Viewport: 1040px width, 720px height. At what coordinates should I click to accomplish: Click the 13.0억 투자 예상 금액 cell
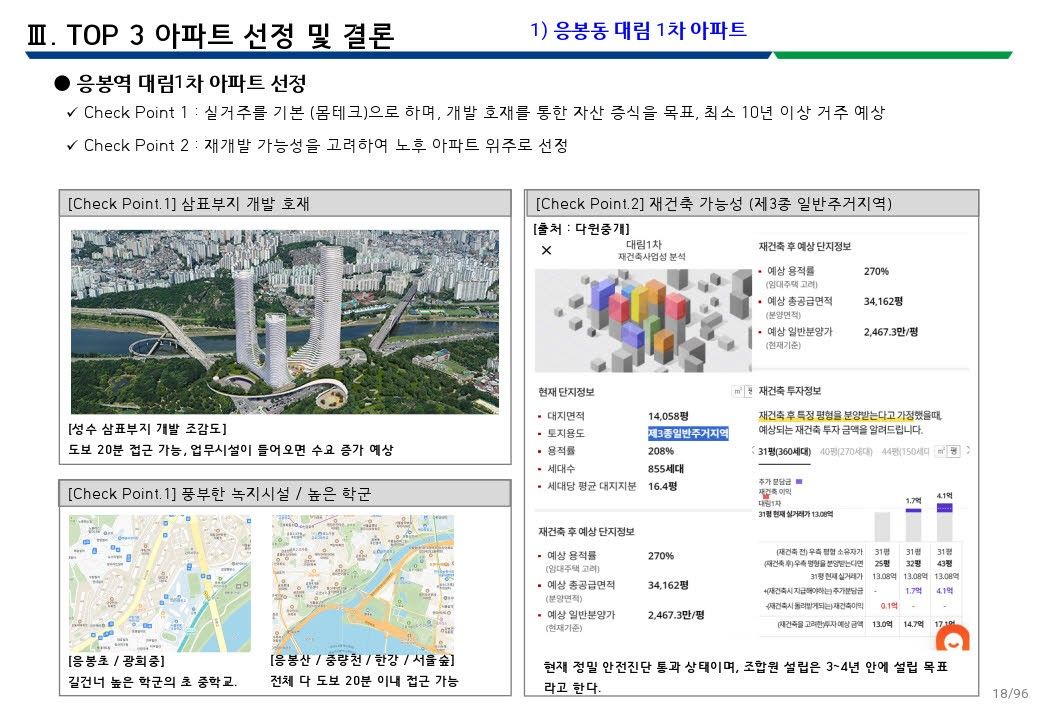[x=882, y=624]
